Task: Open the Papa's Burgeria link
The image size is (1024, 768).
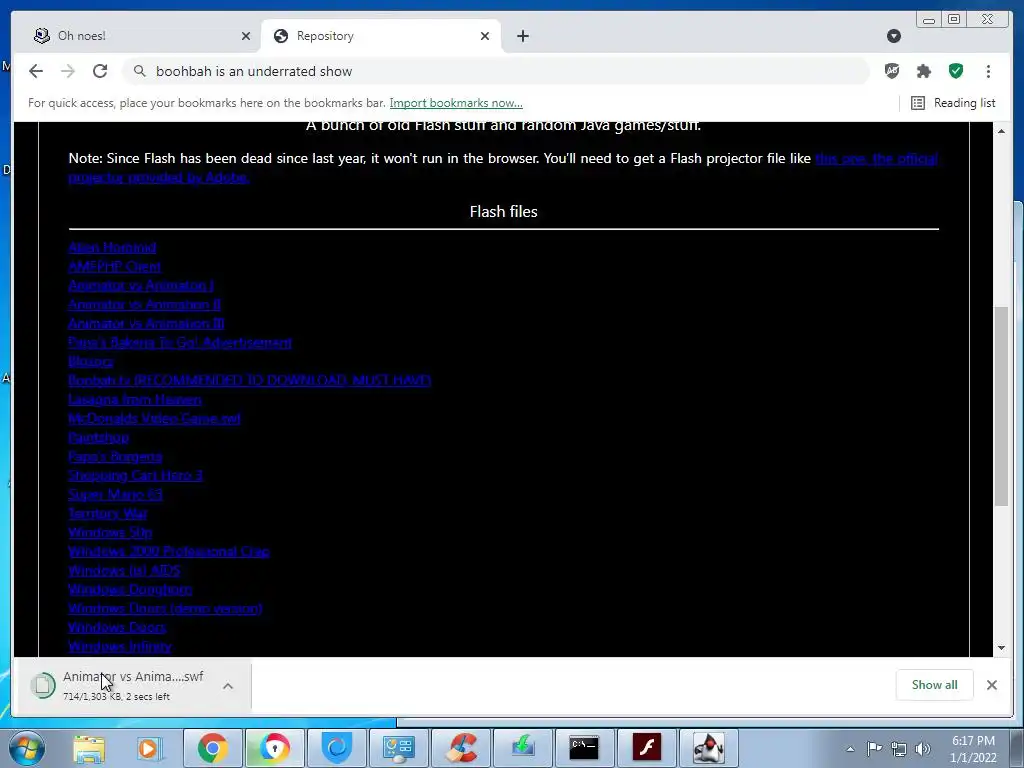Action: (x=115, y=456)
